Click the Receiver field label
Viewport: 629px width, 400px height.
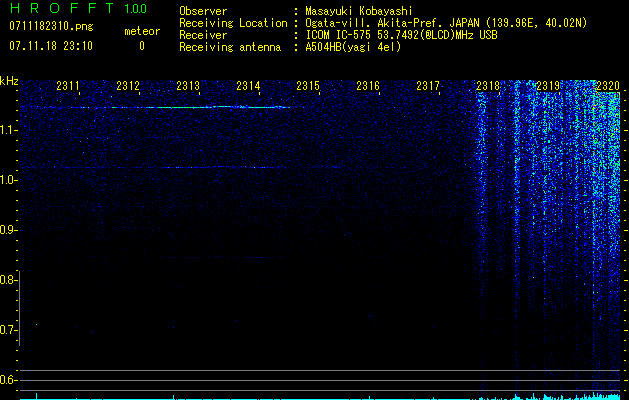pyautogui.click(x=203, y=35)
